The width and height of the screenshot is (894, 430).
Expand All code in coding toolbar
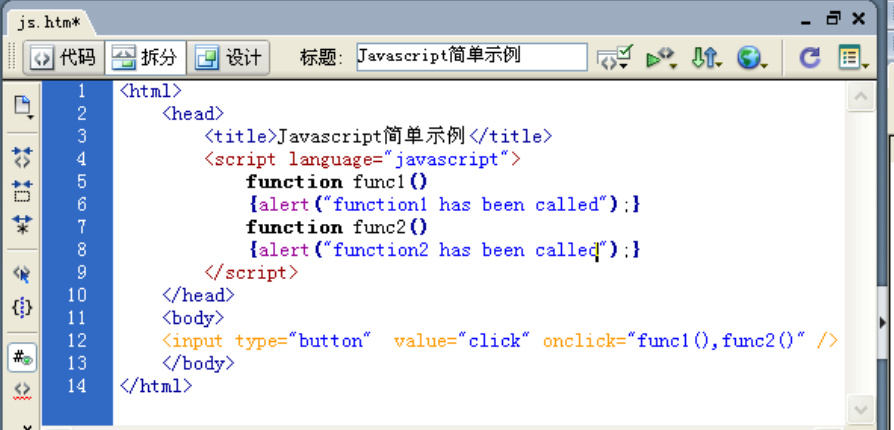click(x=22, y=225)
